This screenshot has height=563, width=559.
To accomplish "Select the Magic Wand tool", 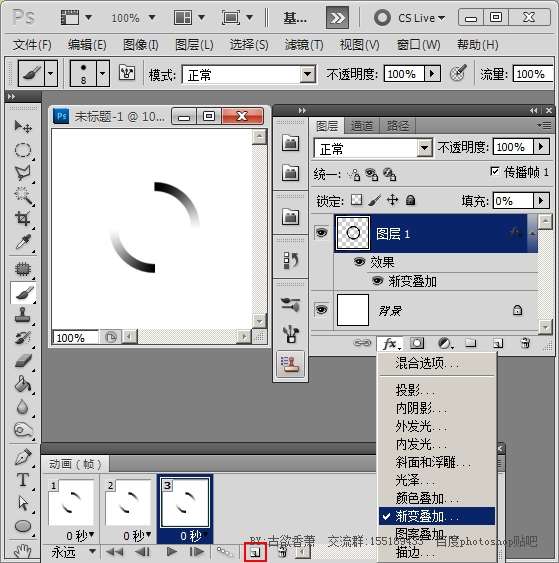I will [23, 195].
